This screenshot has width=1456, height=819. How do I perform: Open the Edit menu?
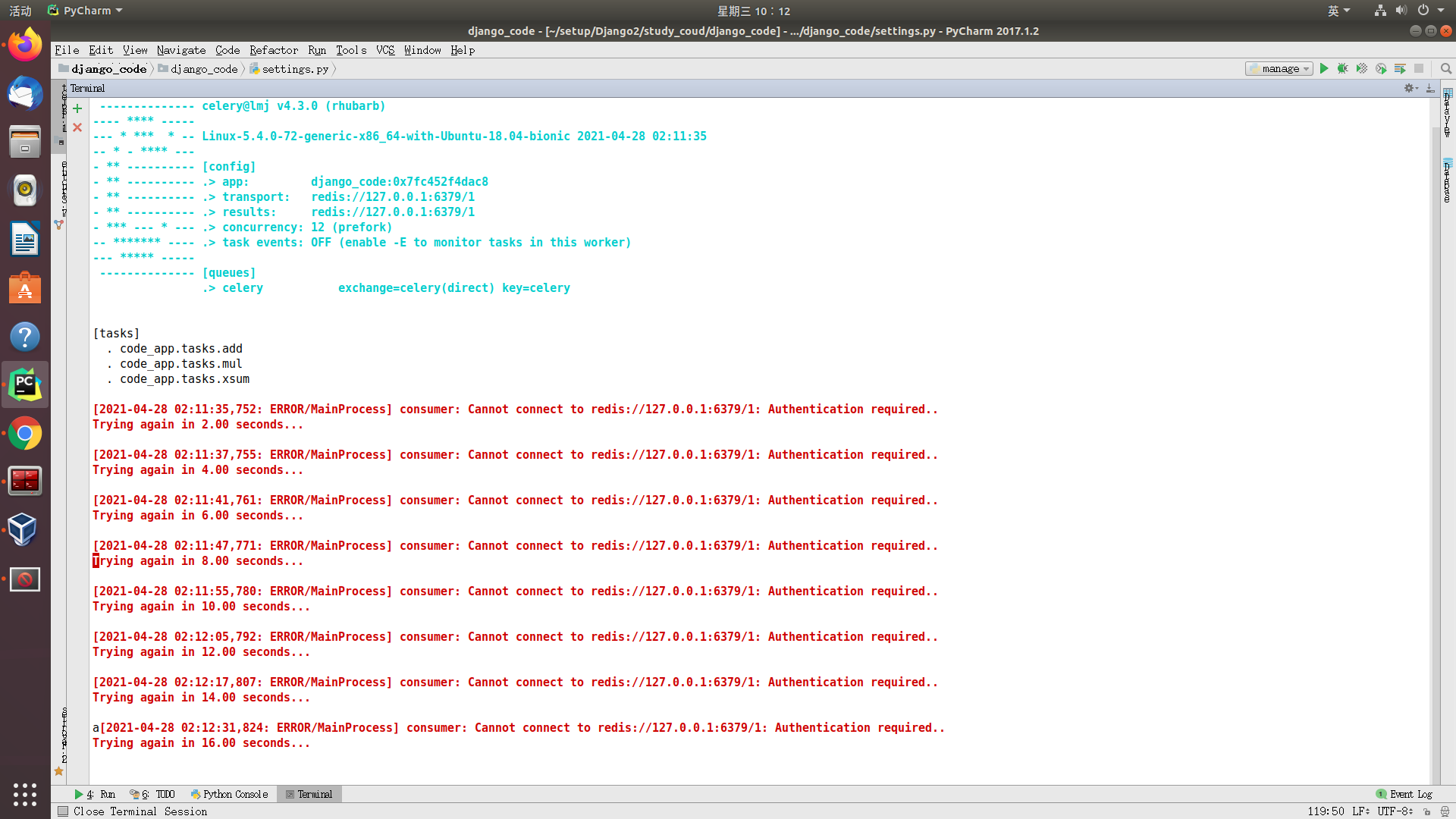[101, 50]
